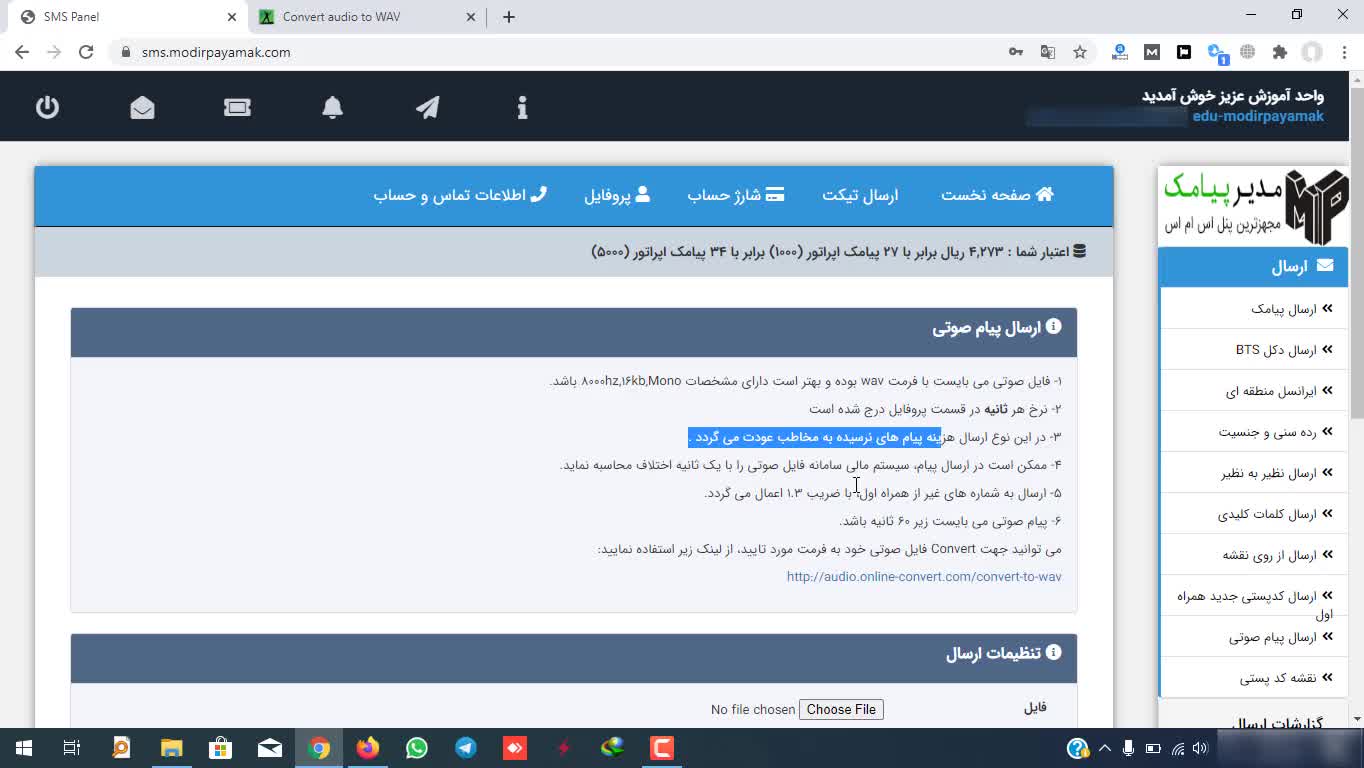The height and width of the screenshot is (768, 1364).
Task: Click the paper plane send icon
Action: pos(427,107)
